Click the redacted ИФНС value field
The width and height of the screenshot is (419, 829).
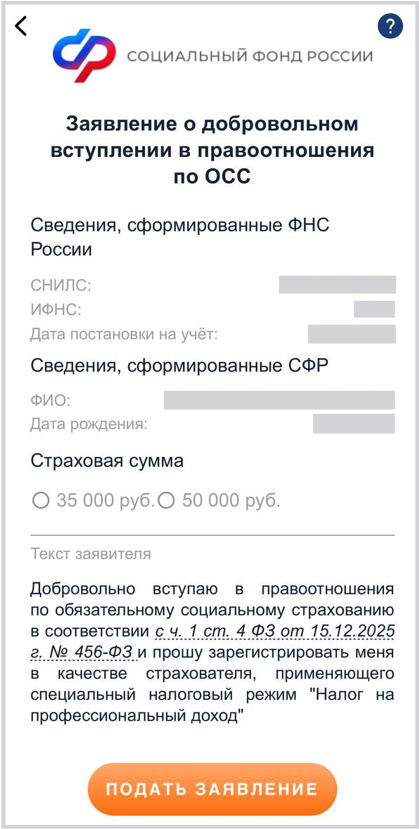(x=374, y=309)
